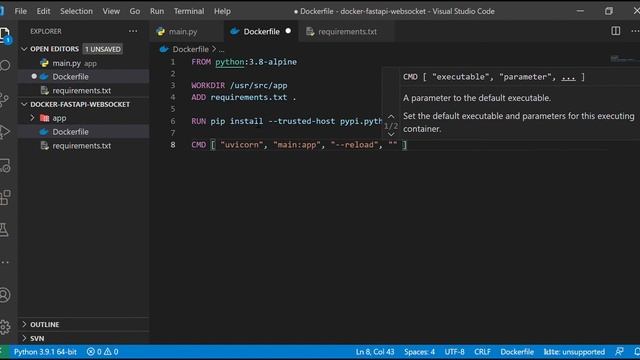This screenshot has height=360, width=640.
Task: Click the Dockerfile breadcrumb label
Action: [190, 49]
